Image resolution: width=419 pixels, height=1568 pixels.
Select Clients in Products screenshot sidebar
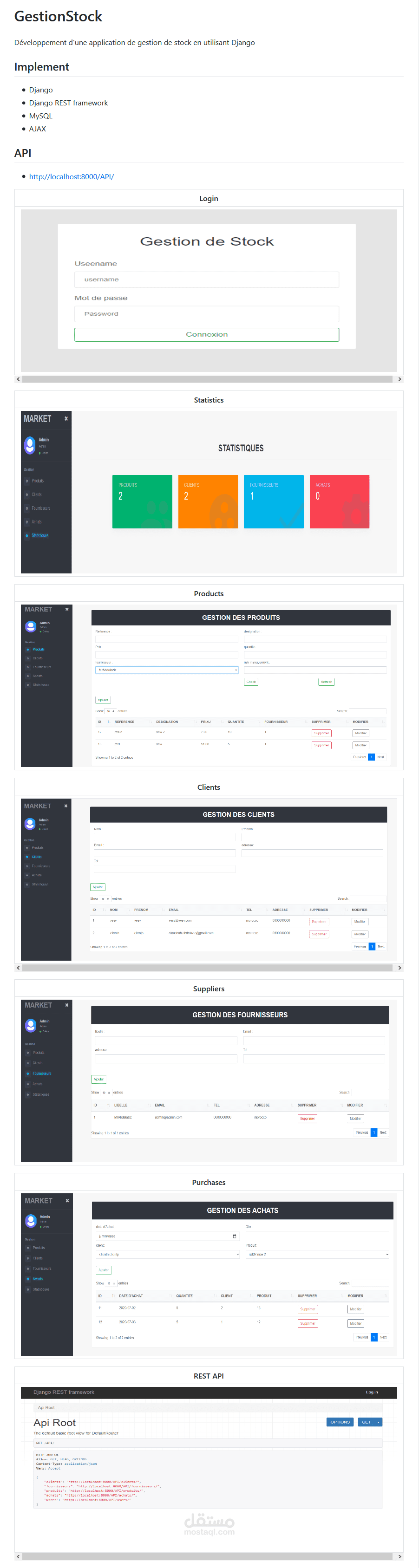click(x=38, y=658)
